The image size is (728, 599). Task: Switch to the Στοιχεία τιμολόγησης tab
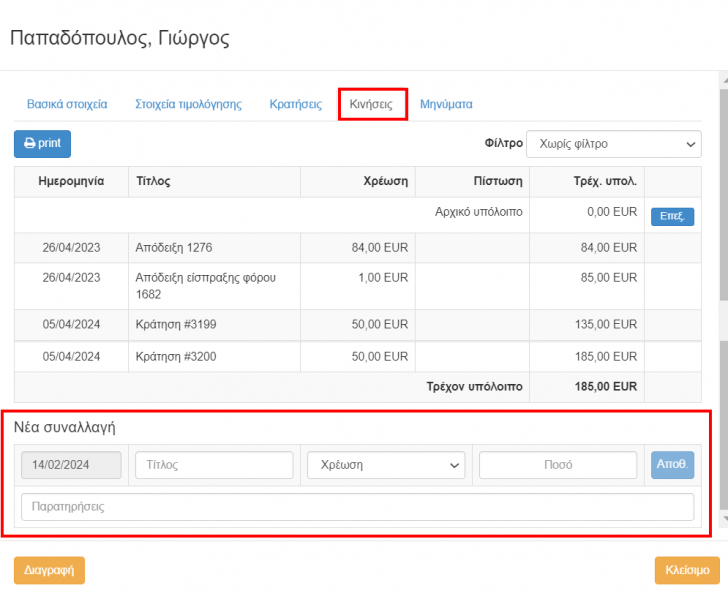pos(188,104)
